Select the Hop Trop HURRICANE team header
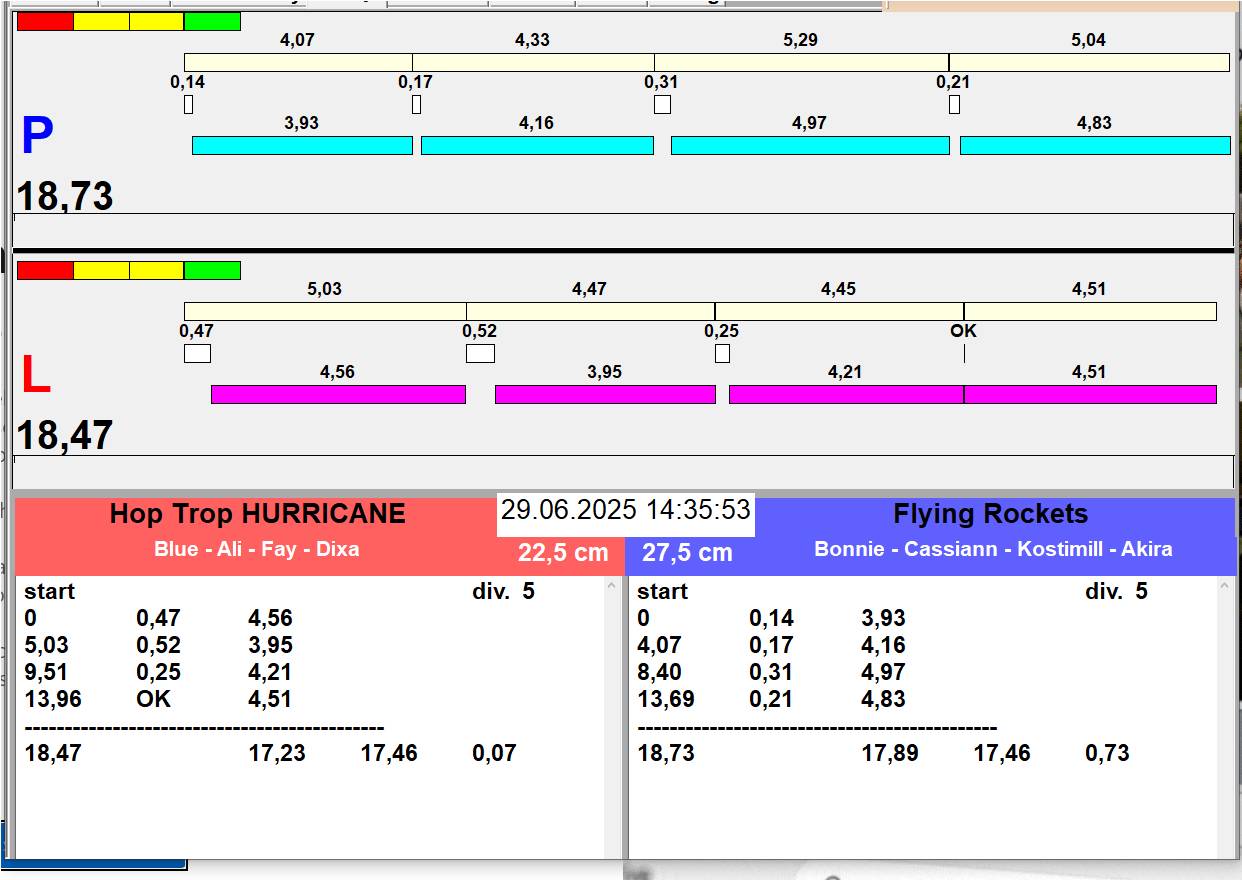The width and height of the screenshot is (1242, 880). pyautogui.click(x=257, y=514)
